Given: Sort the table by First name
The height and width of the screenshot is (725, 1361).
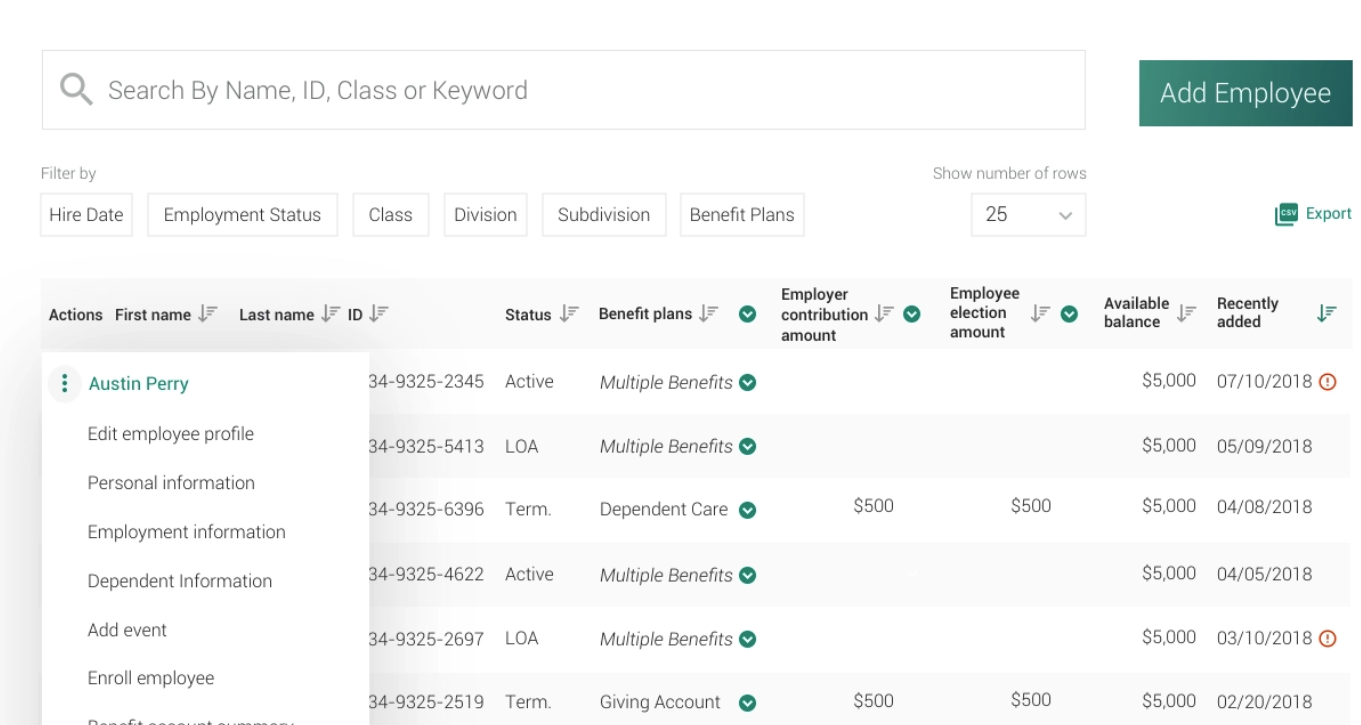Looking at the screenshot, I should (208, 313).
